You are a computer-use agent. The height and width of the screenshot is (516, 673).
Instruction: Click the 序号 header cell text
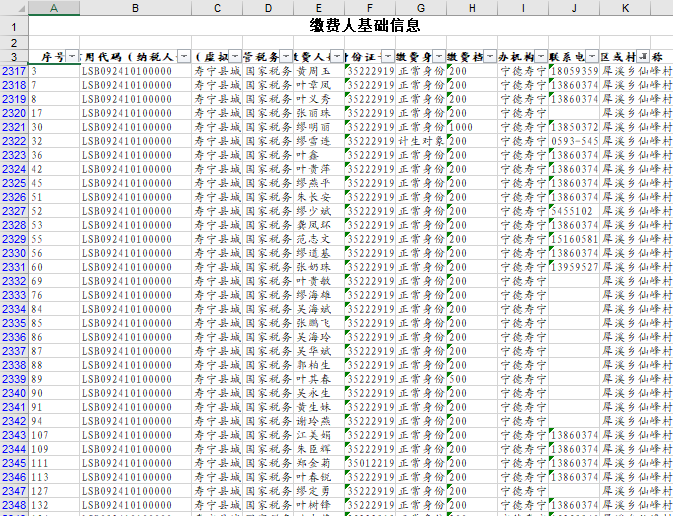pos(53,57)
